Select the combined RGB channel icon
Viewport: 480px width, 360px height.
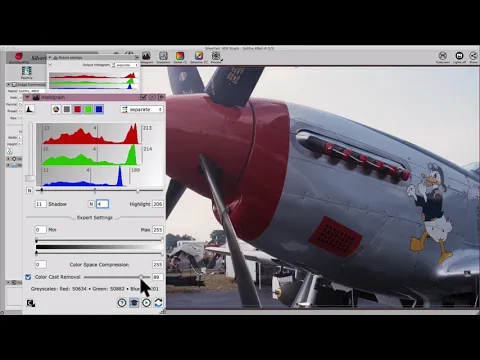click(56, 109)
